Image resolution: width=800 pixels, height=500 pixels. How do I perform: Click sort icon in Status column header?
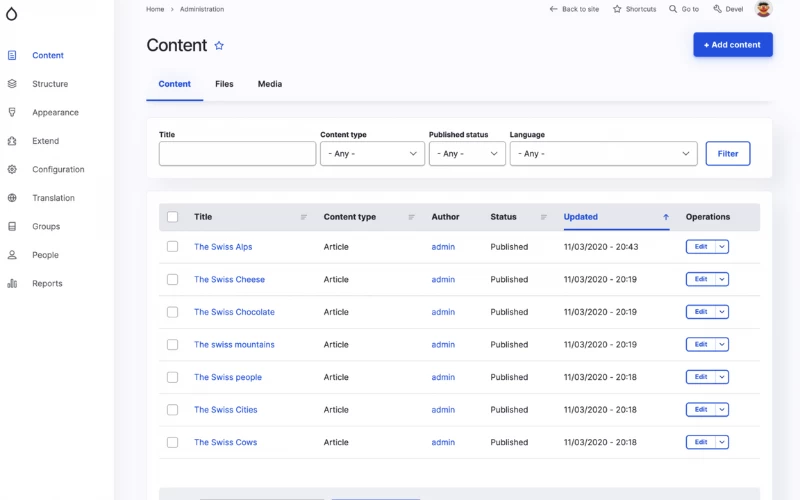(543, 217)
